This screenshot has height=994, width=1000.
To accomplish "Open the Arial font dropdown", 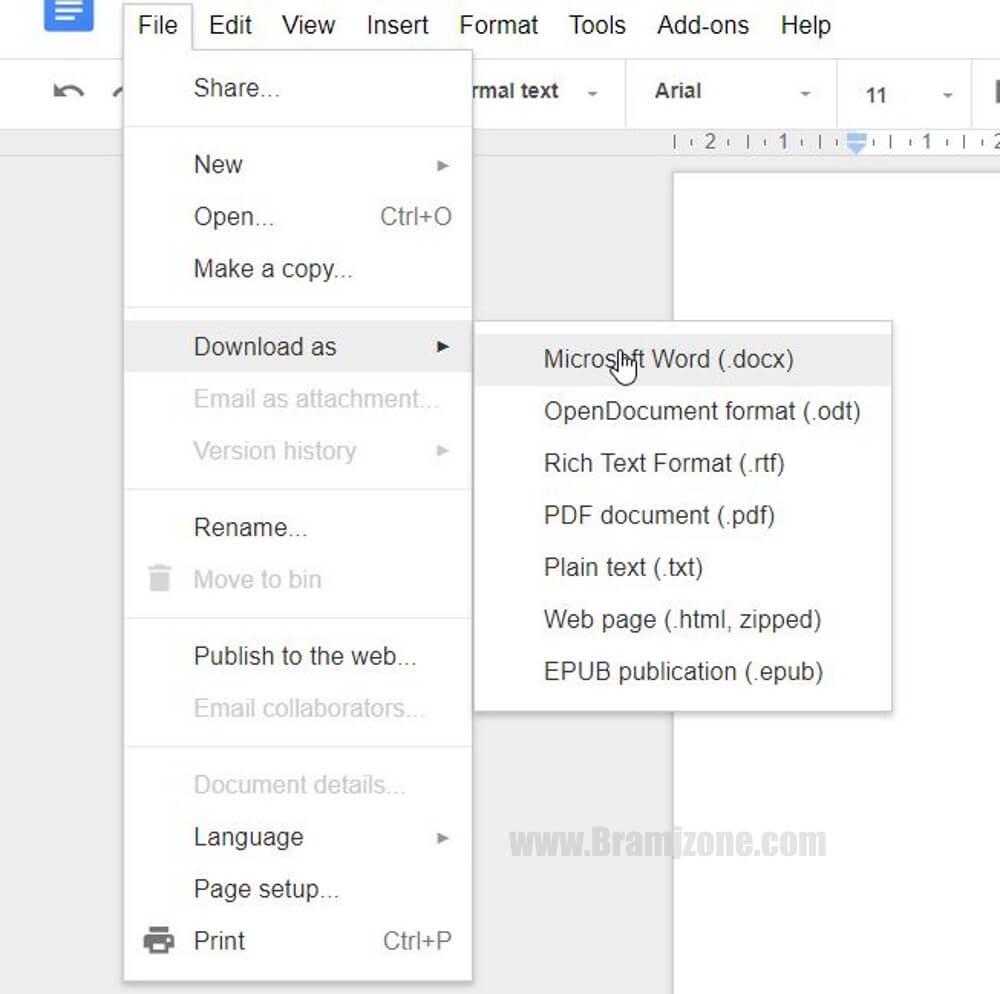I will click(732, 92).
